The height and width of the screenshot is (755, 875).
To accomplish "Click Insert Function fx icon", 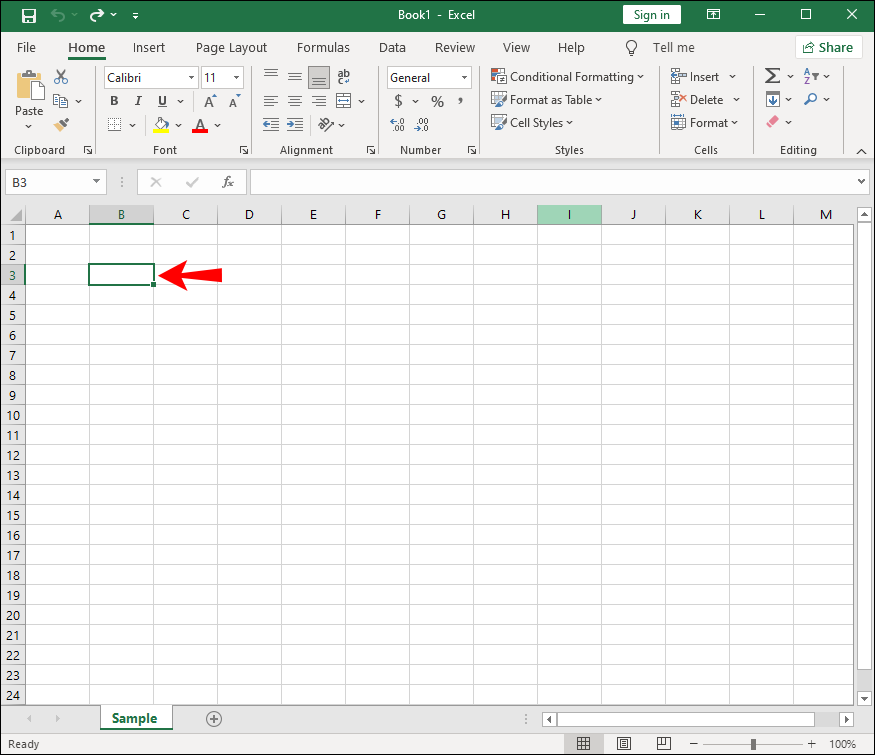I will coord(228,182).
